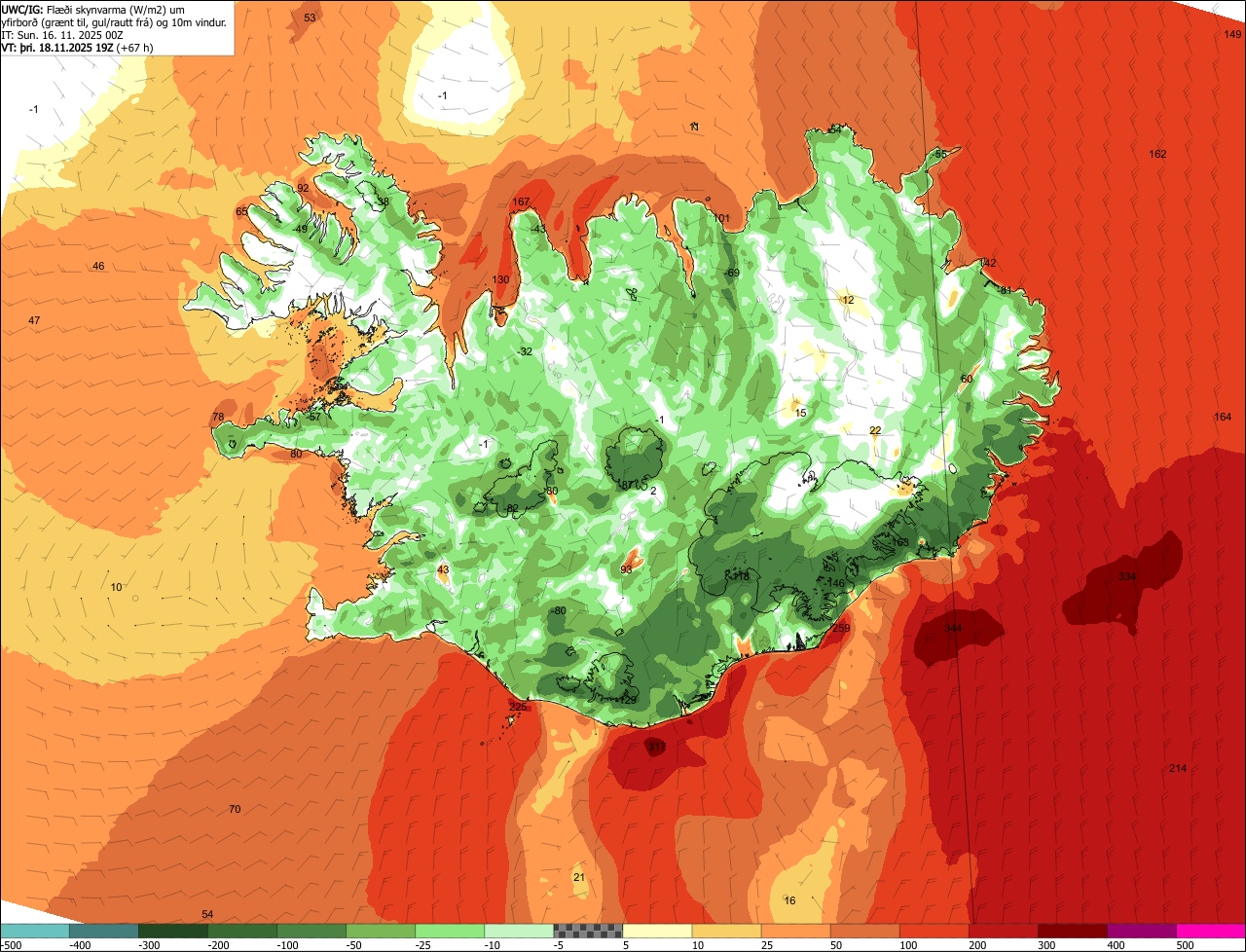Click the 42 value on the east coast

pos(990,264)
